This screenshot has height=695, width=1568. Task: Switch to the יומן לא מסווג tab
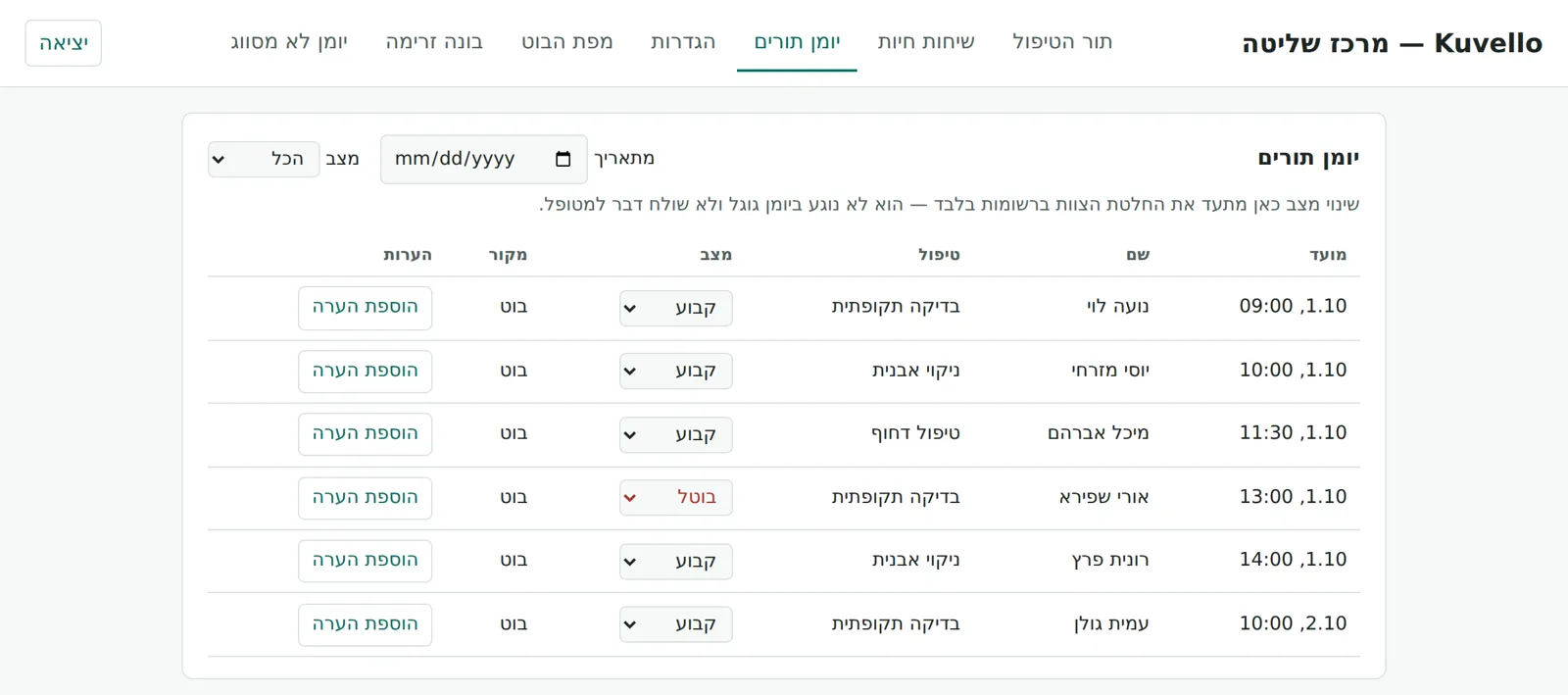(289, 42)
